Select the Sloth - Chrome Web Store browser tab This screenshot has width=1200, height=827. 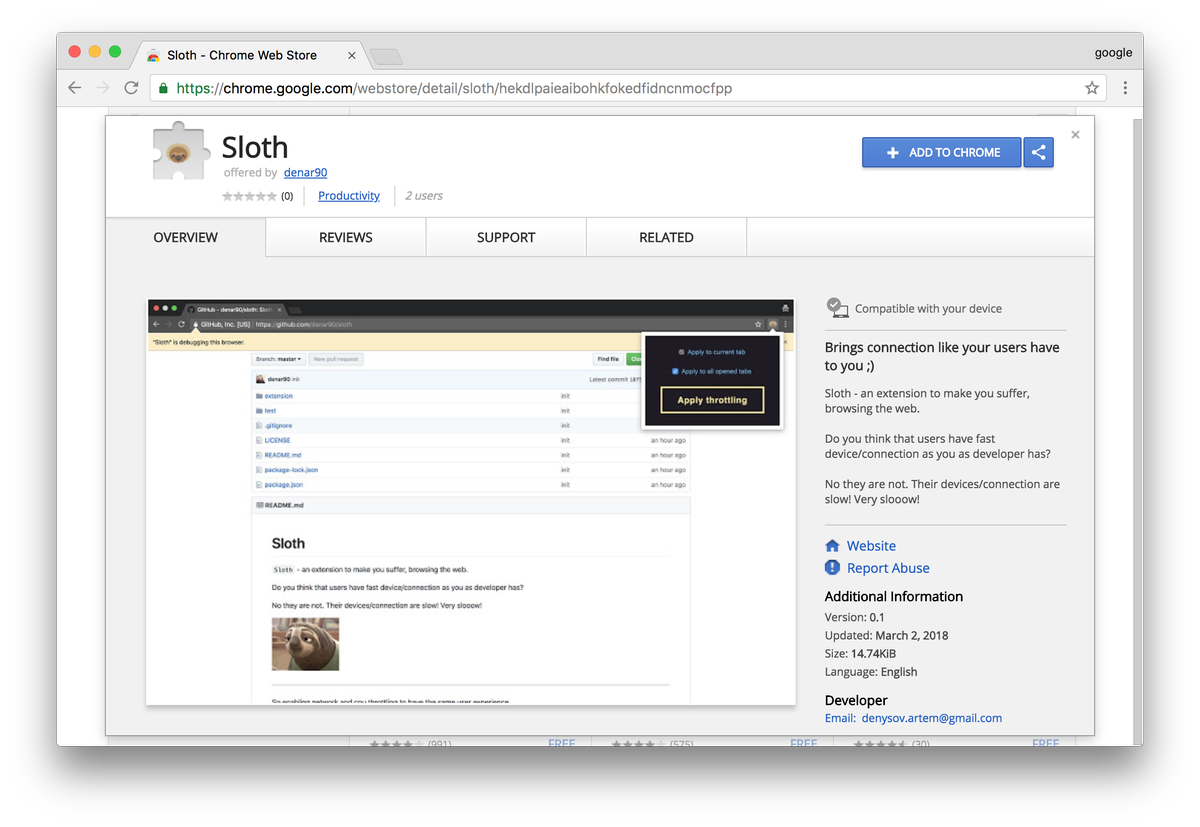coord(250,55)
